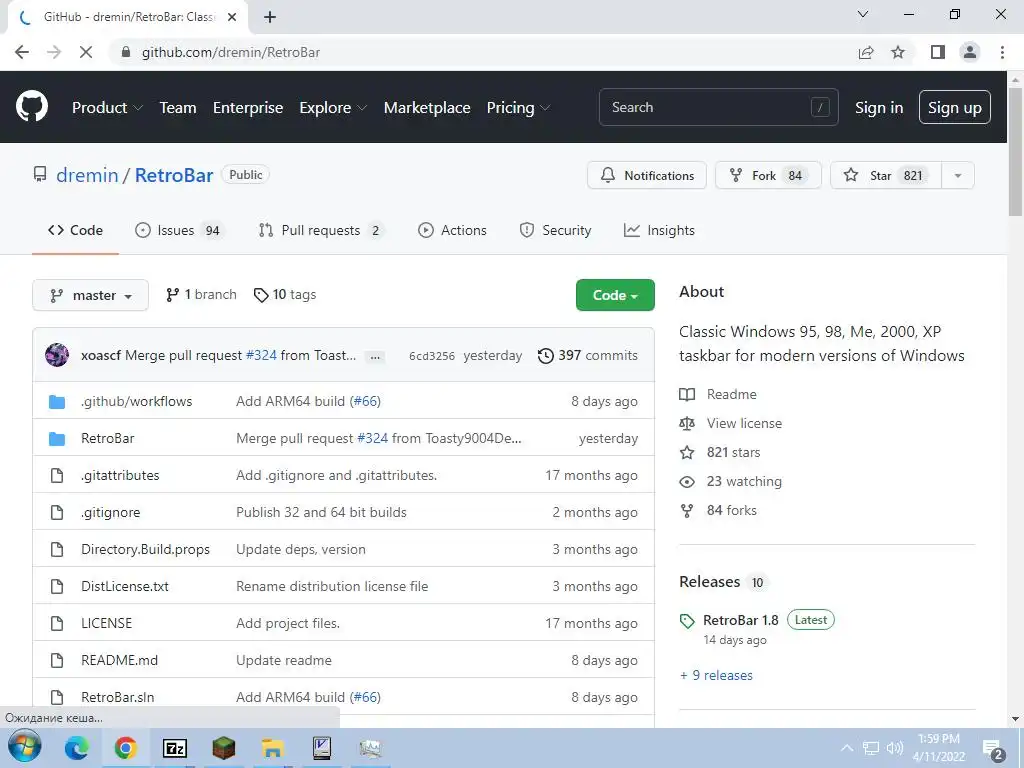Click the Sign up button
Screen dimensions: 1024x768
[x=955, y=107]
